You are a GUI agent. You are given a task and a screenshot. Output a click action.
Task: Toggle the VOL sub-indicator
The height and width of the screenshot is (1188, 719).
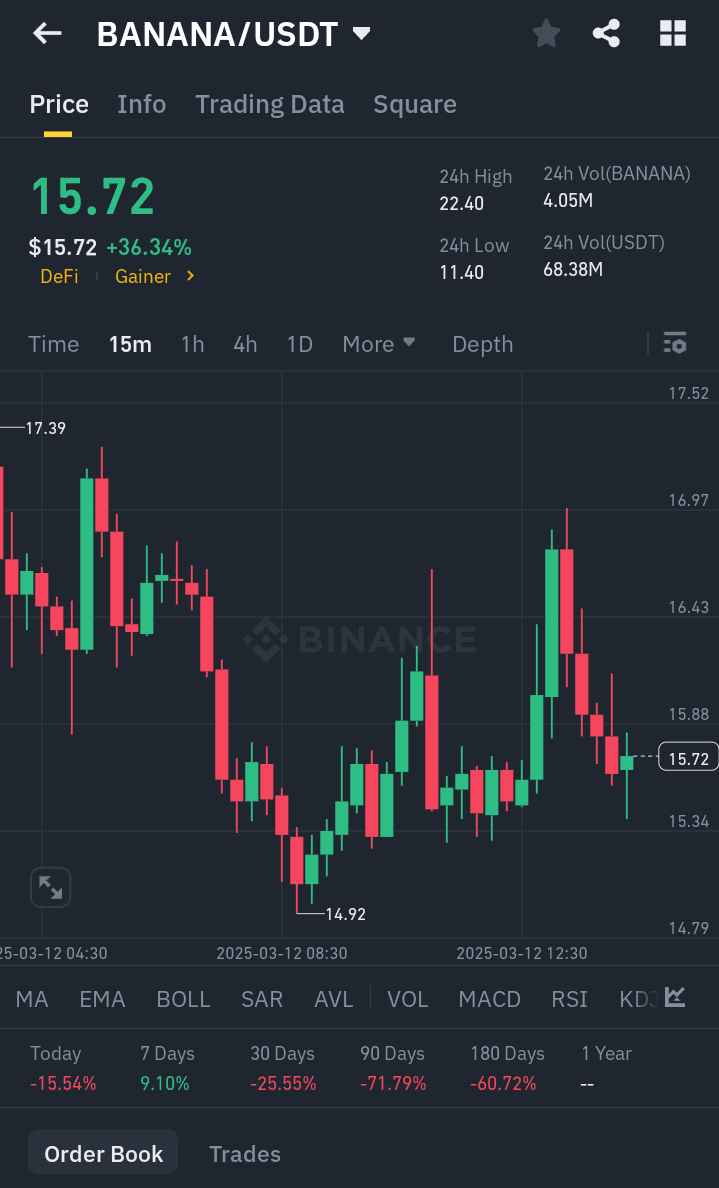(408, 999)
